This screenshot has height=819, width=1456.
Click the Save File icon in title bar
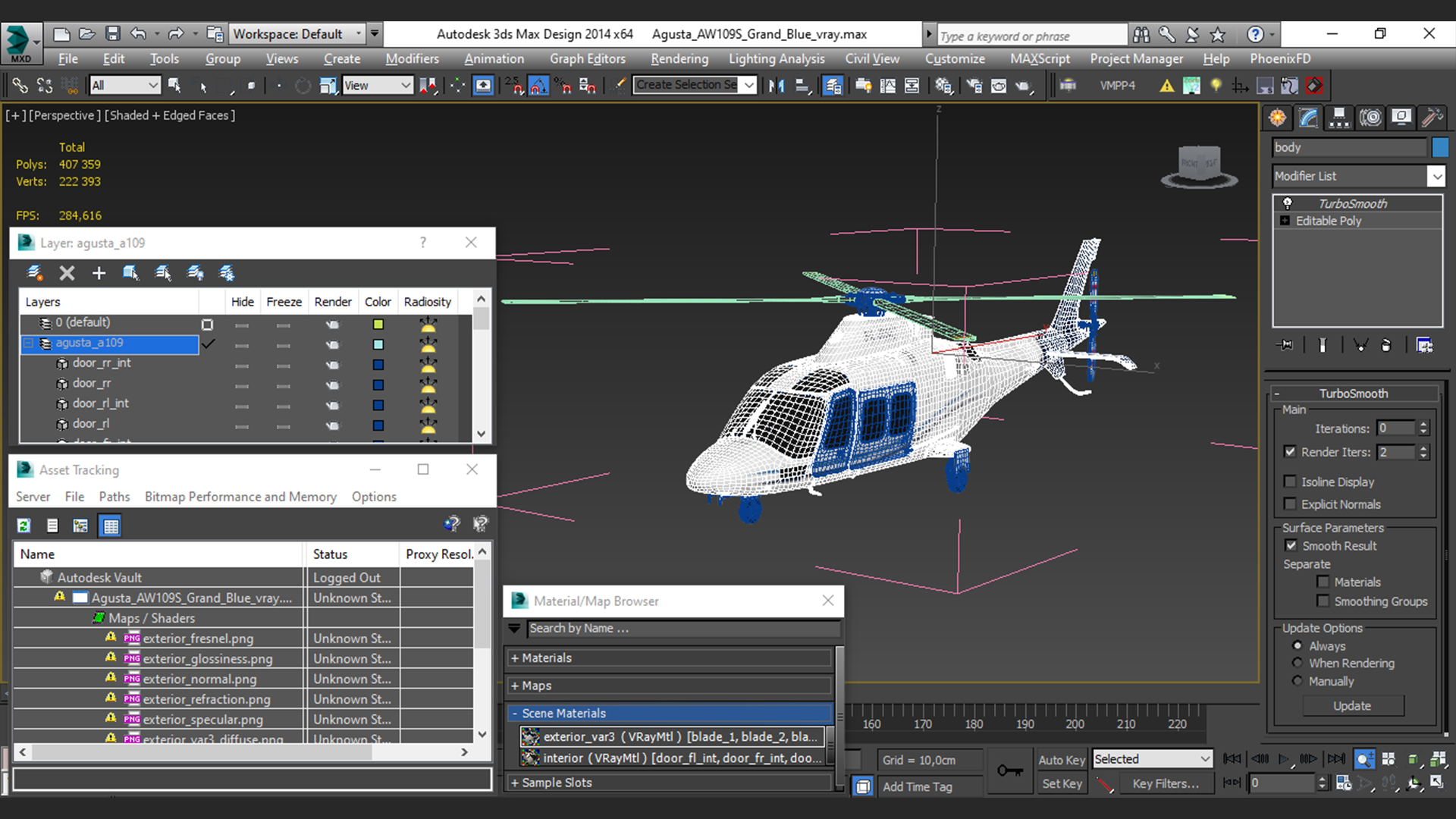(112, 33)
